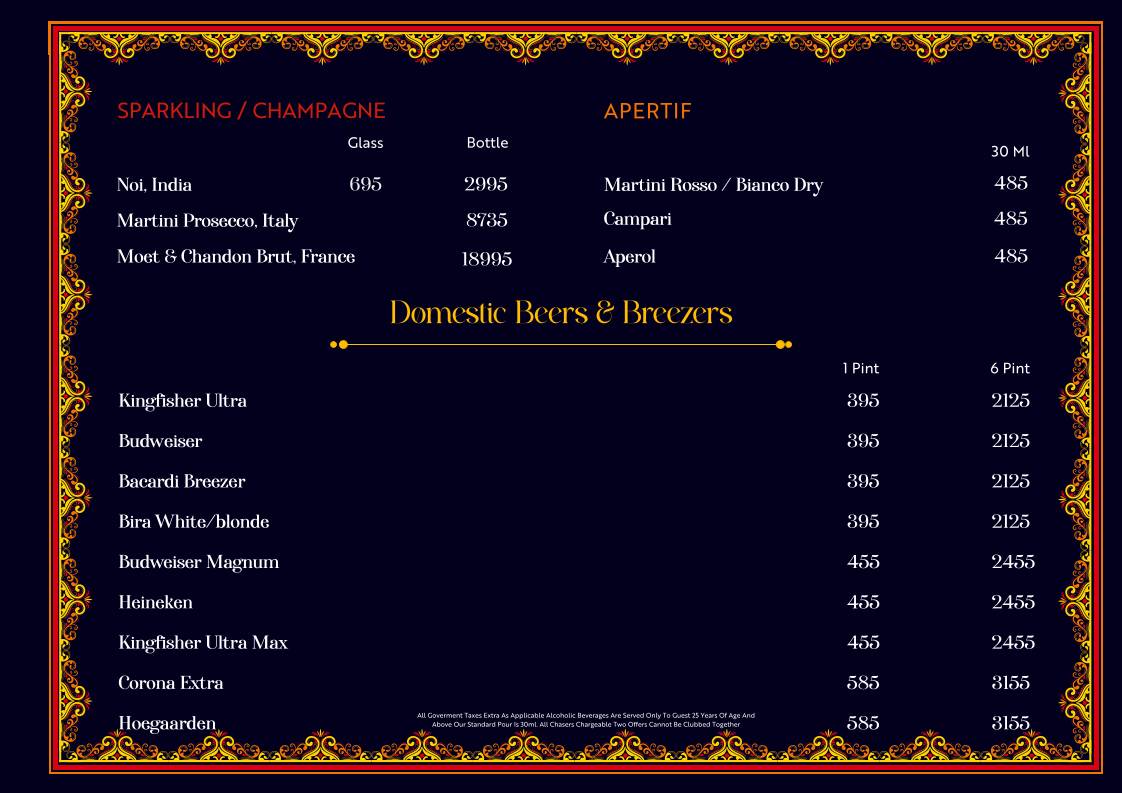Click the Heineken beer name
Viewport: 1122px width, 793px height.
tap(155, 603)
